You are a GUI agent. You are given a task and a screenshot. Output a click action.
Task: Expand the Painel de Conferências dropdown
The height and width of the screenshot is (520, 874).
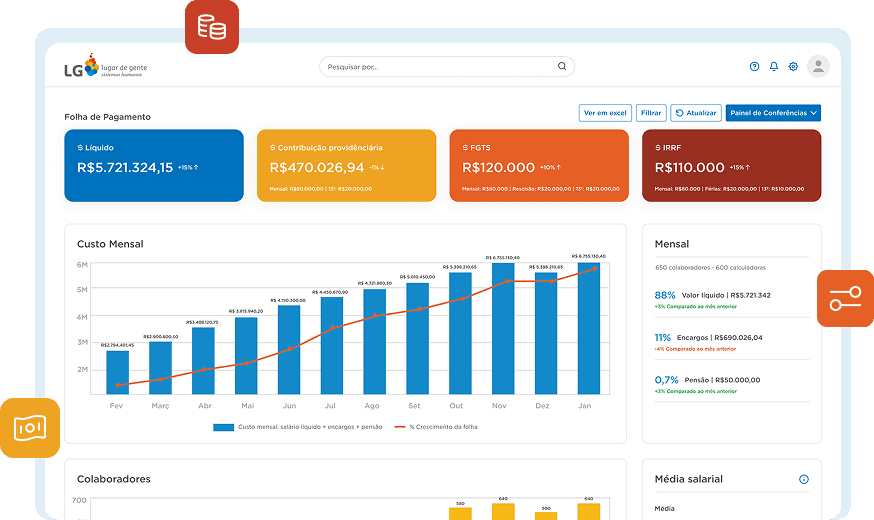[773, 113]
